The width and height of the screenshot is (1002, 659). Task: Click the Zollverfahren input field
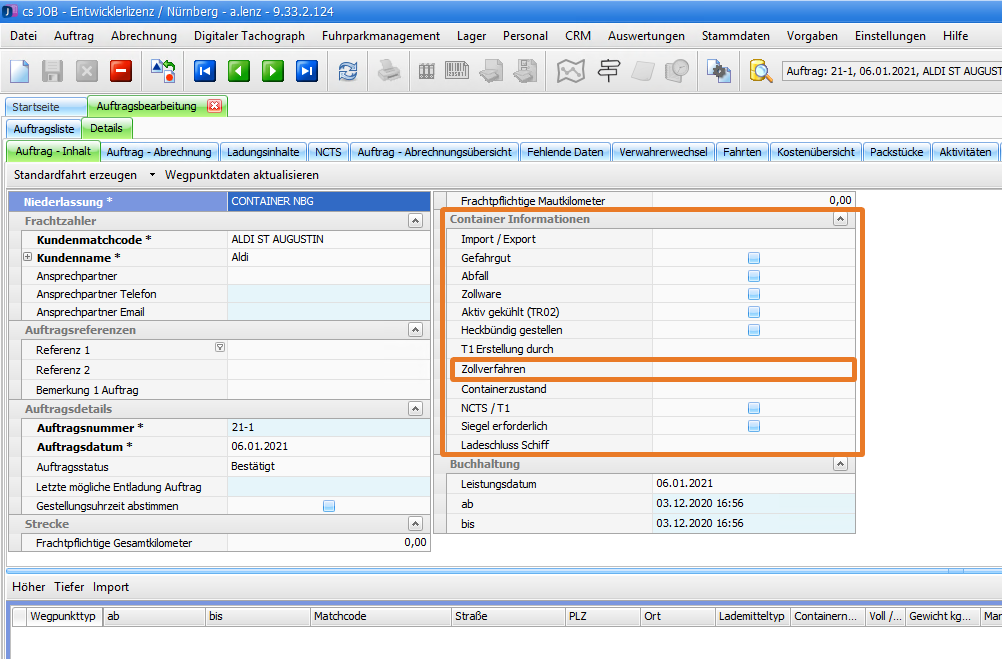pos(752,369)
